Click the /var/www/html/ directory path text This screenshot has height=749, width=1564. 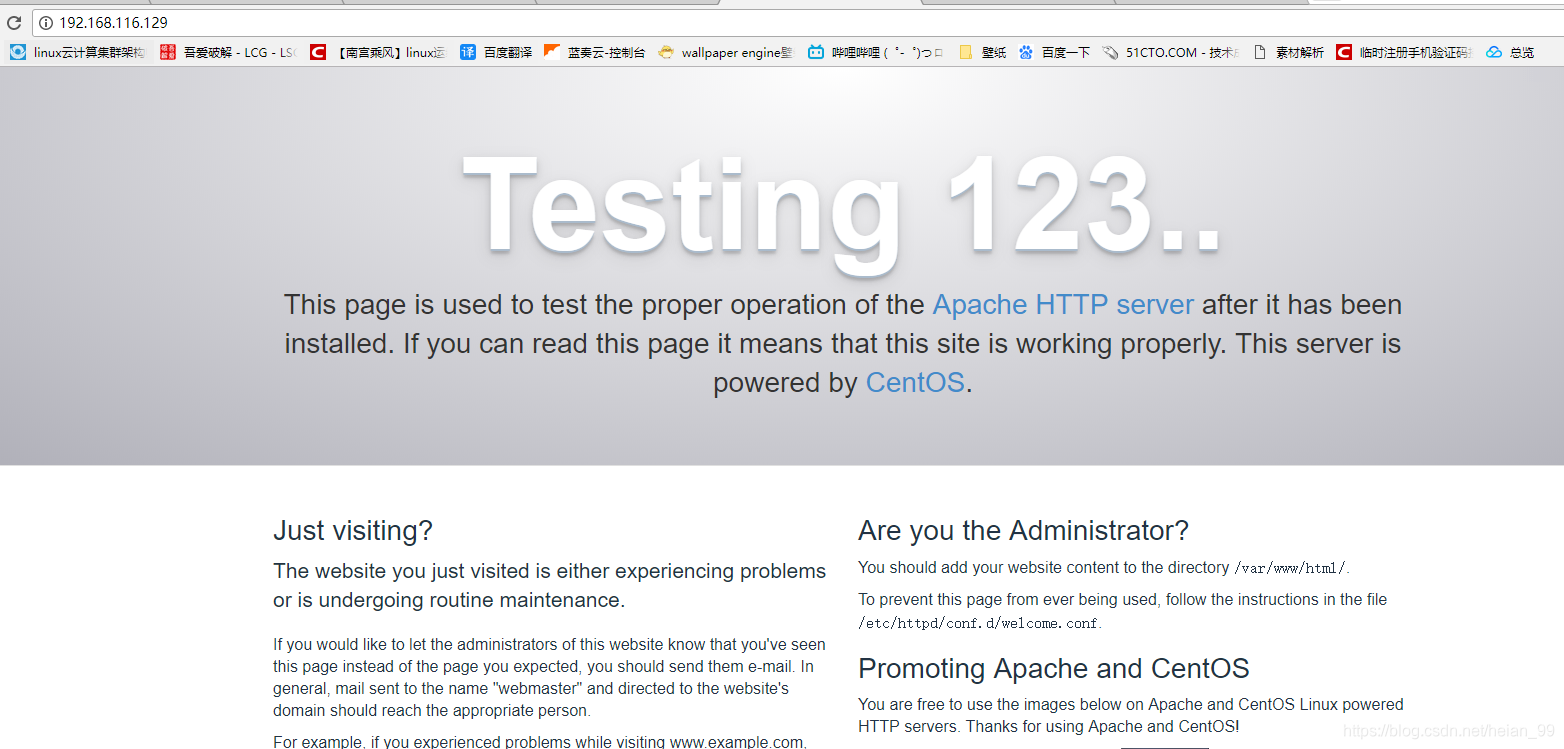1290,568
